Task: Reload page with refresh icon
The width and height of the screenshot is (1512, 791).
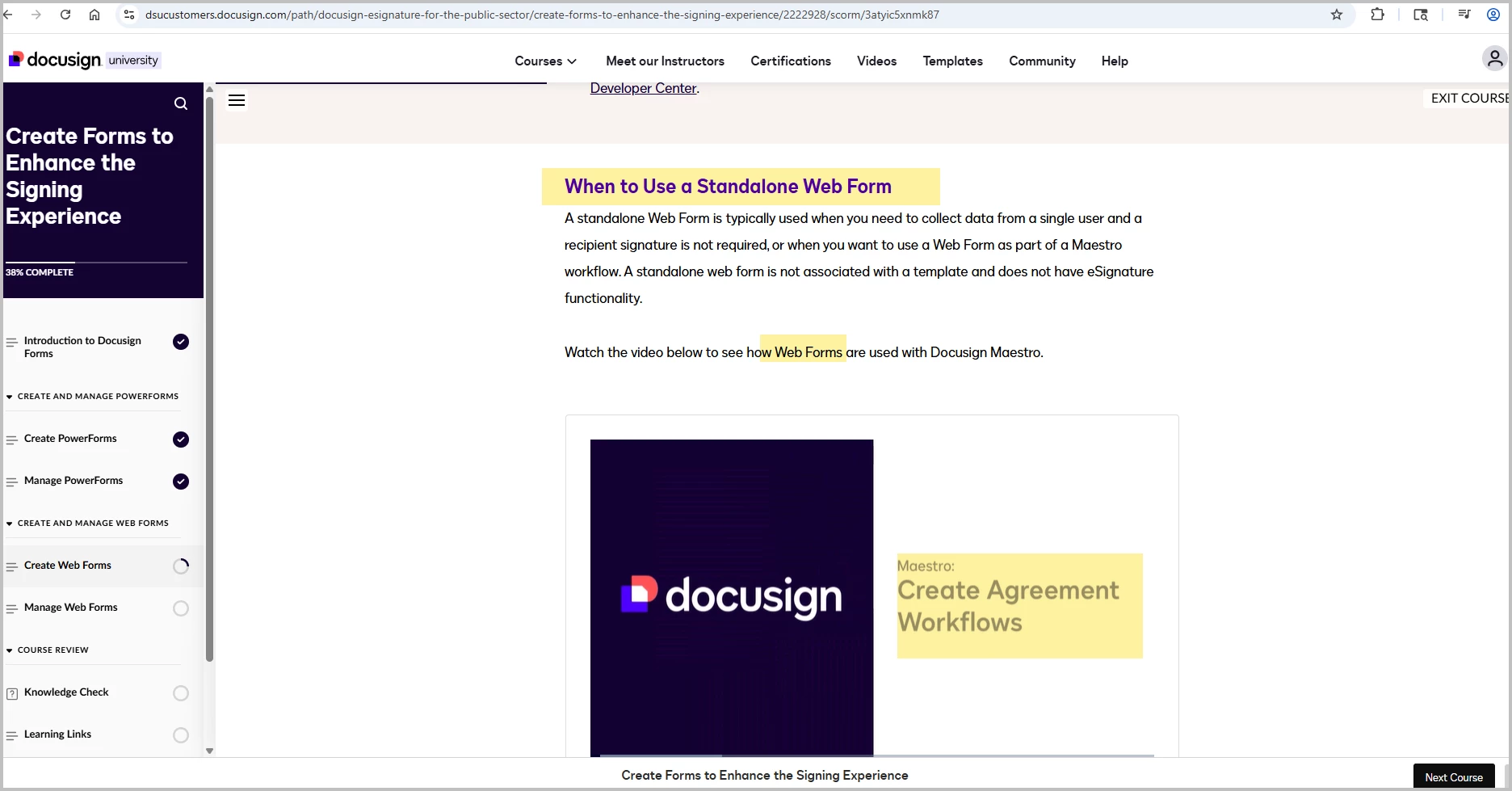Action: click(x=65, y=15)
